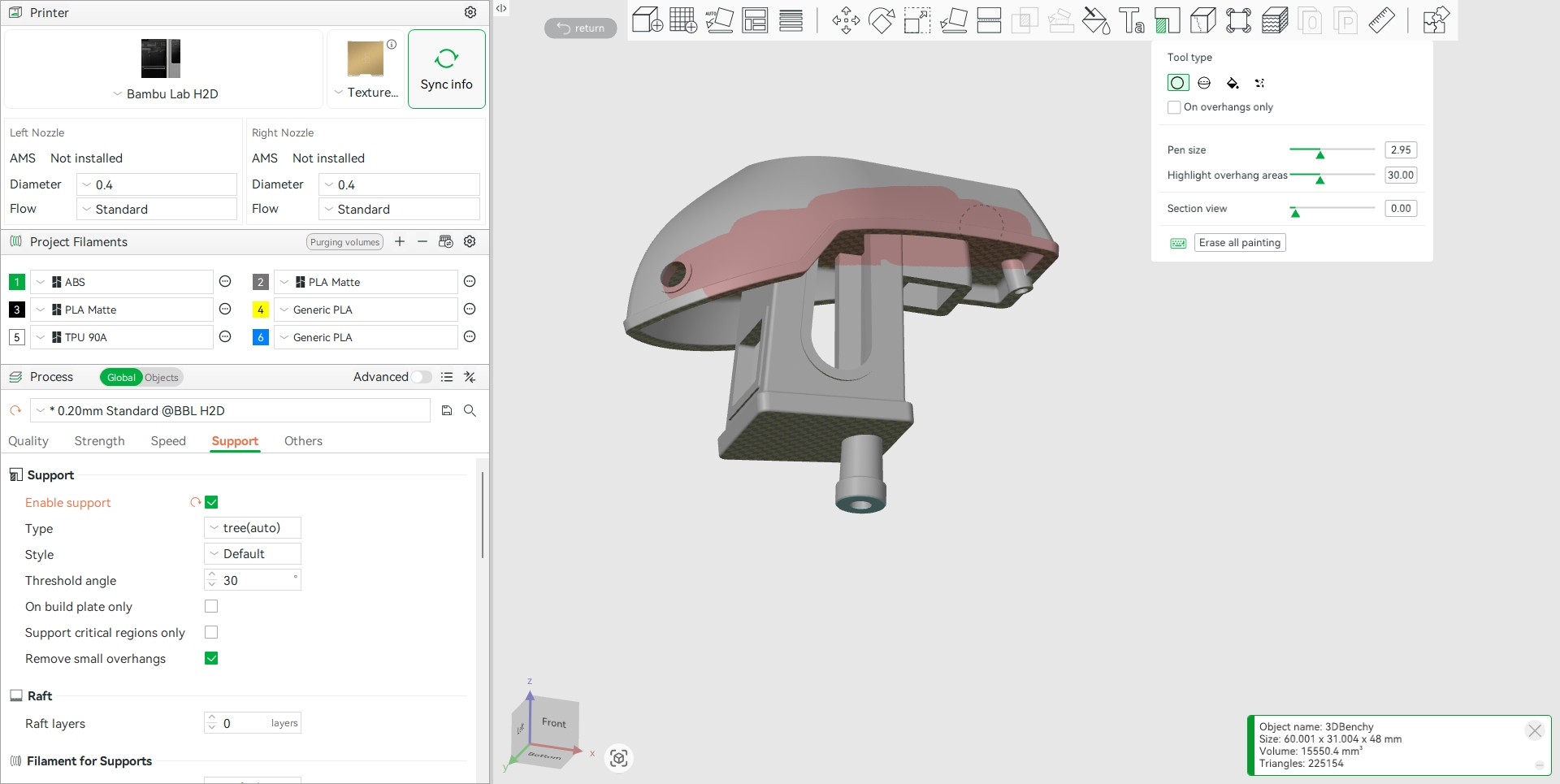Viewport: 1560px width, 784px height.
Task: Click the compare presets icon
Action: pyautogui.click(x=470, y=377)
